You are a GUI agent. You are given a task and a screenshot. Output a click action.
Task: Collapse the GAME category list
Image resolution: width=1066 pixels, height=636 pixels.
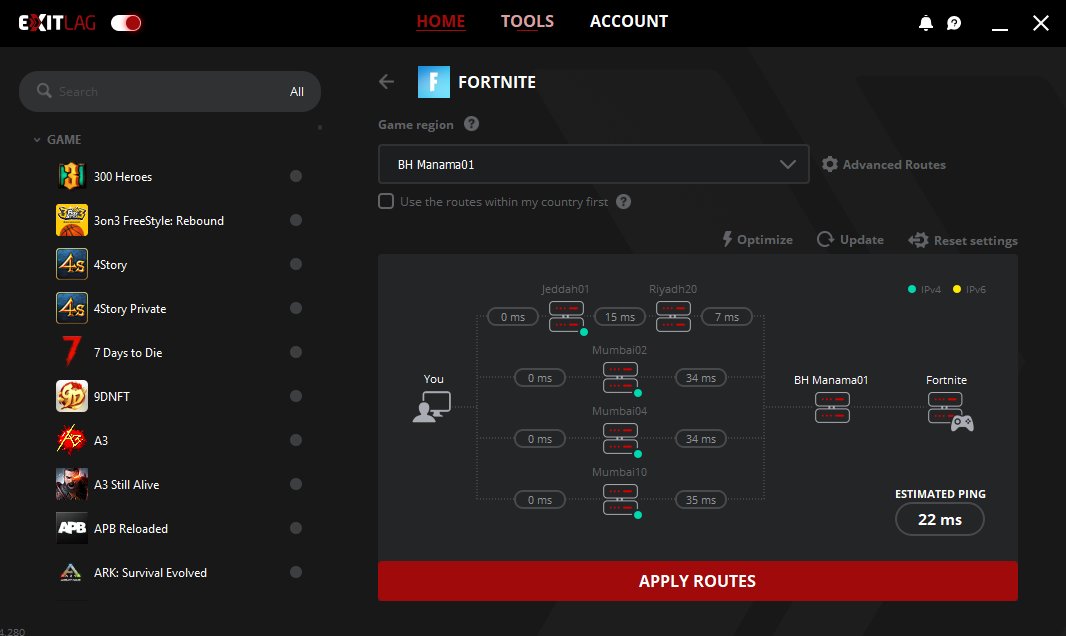pyautogui.click(x=37, y=140)
